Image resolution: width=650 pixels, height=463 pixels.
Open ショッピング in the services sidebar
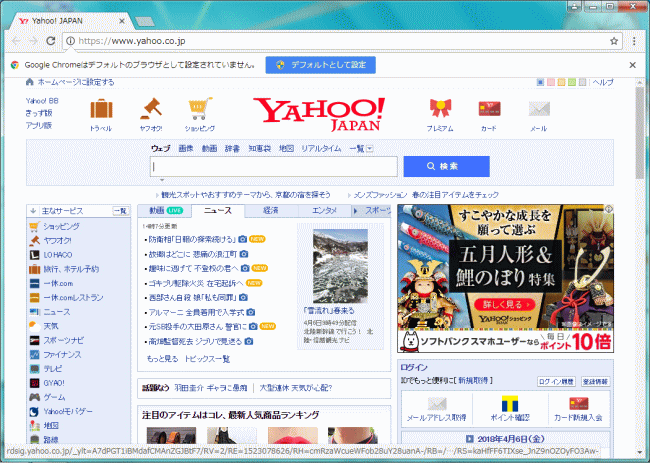(61, 227)
